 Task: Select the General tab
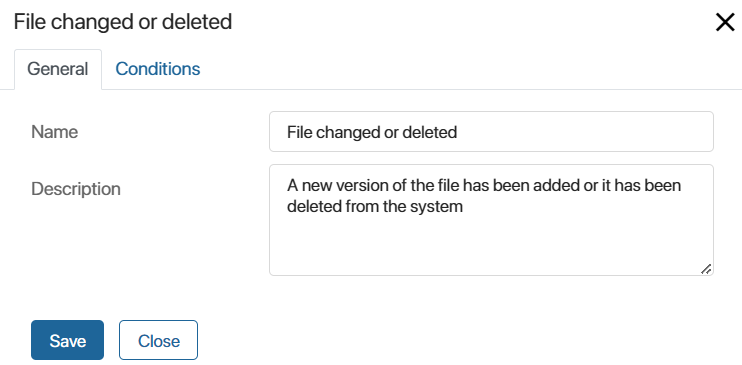pyautogui.click(x=58, y=69)
